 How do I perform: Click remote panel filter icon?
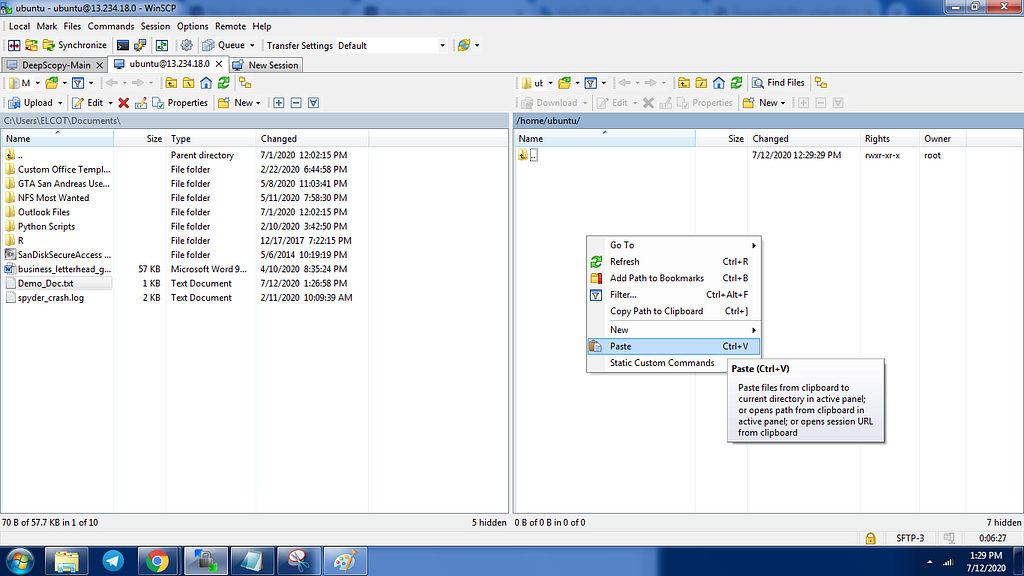[590, 83]
